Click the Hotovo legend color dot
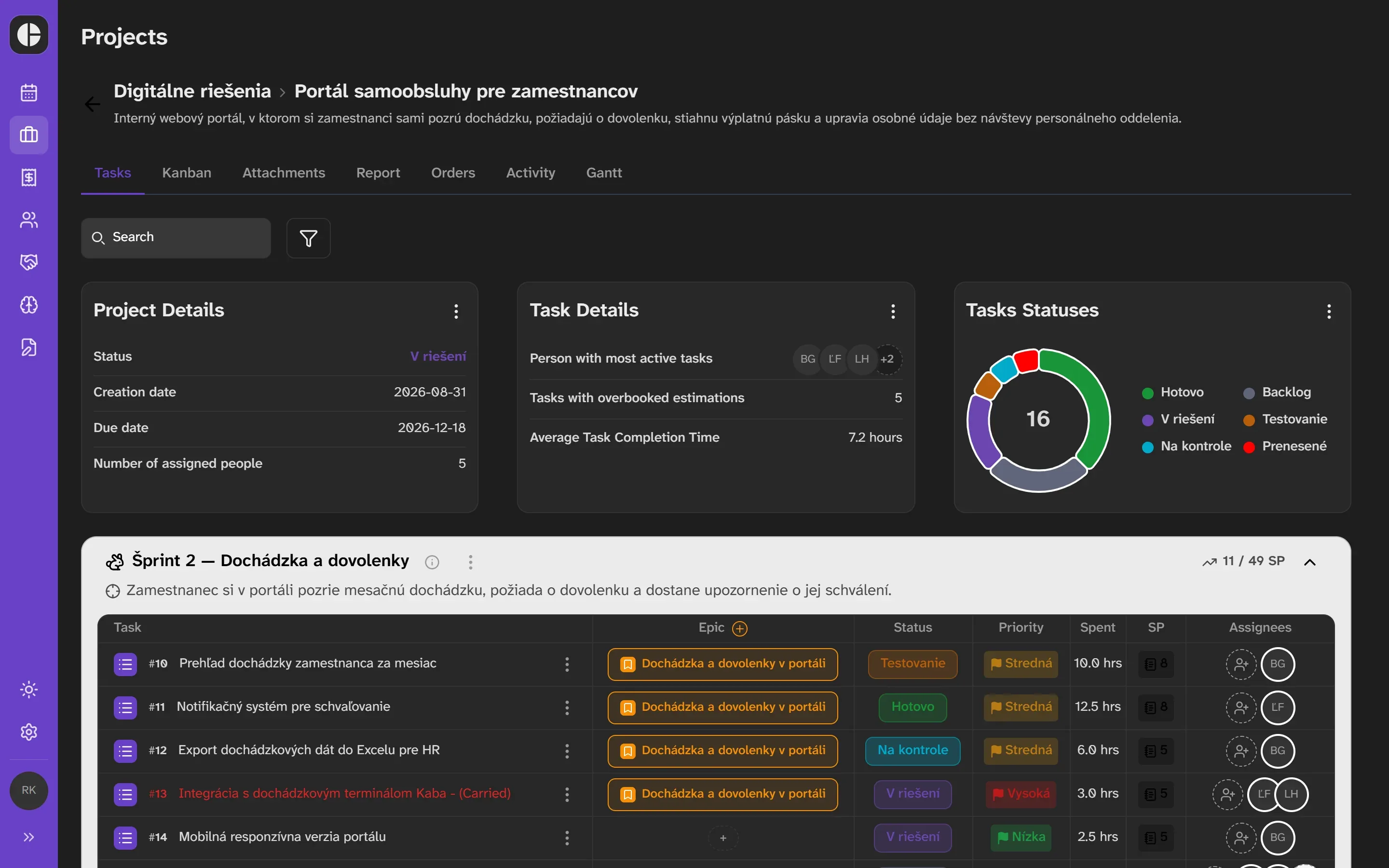The image size is (1389, 868). 1147,393
